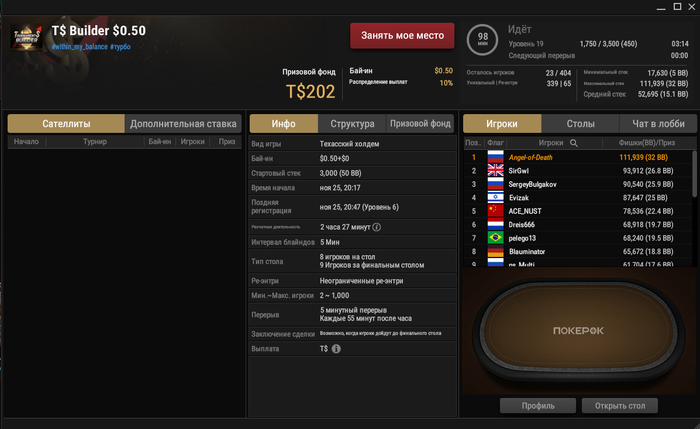This screenshot has height=429, width=700.
Task: Switch to the Сателлиты tab
Action: pyautogui.click(x=66, y=124)
